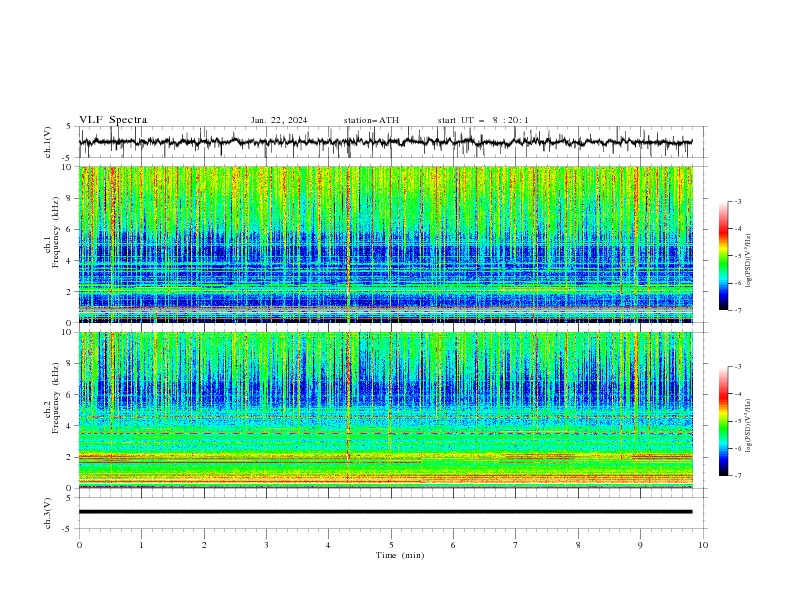Click the "10" tick on the time axis
Screen dimensions: 792x612
(x=703, y=545)
